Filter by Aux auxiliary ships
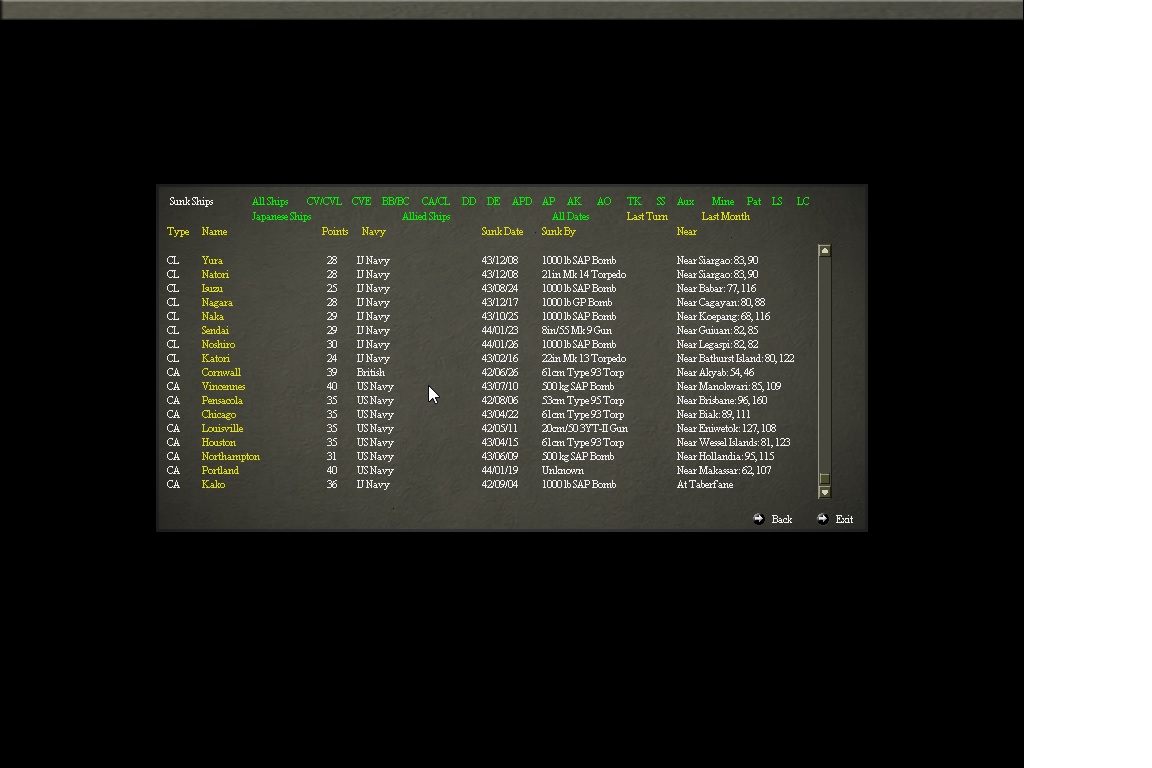The image size is (1152, 768). [x=685, y=201]
